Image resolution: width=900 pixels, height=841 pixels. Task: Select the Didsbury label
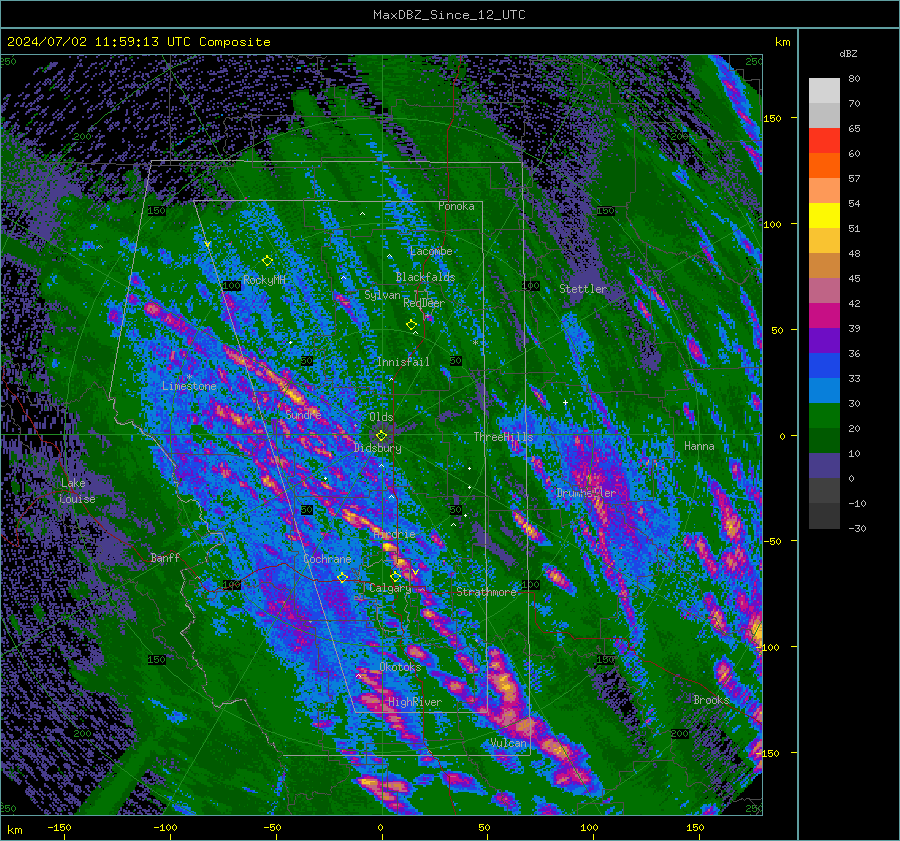[378, 448]
